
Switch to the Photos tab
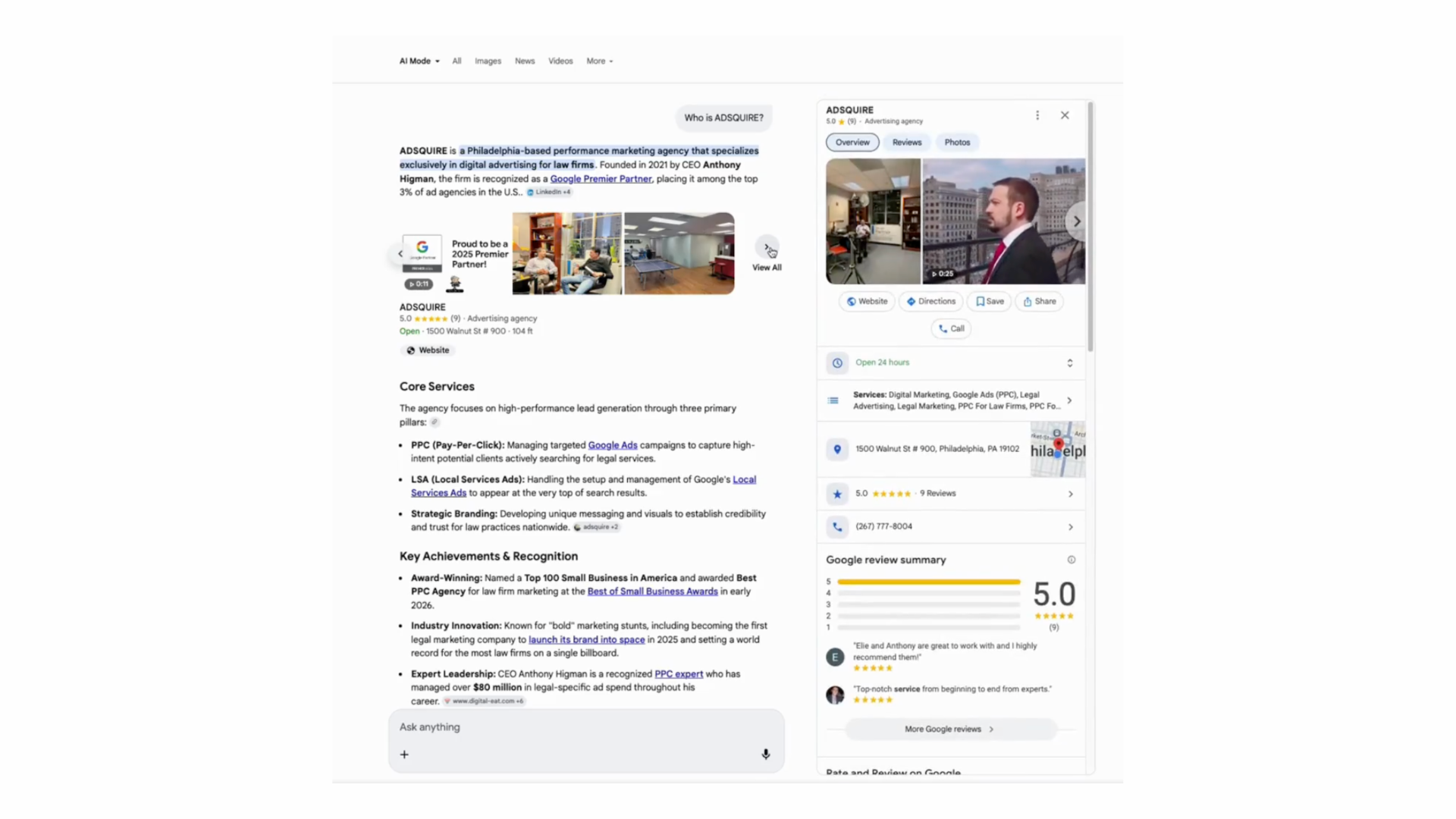click(x=956, y=142)
